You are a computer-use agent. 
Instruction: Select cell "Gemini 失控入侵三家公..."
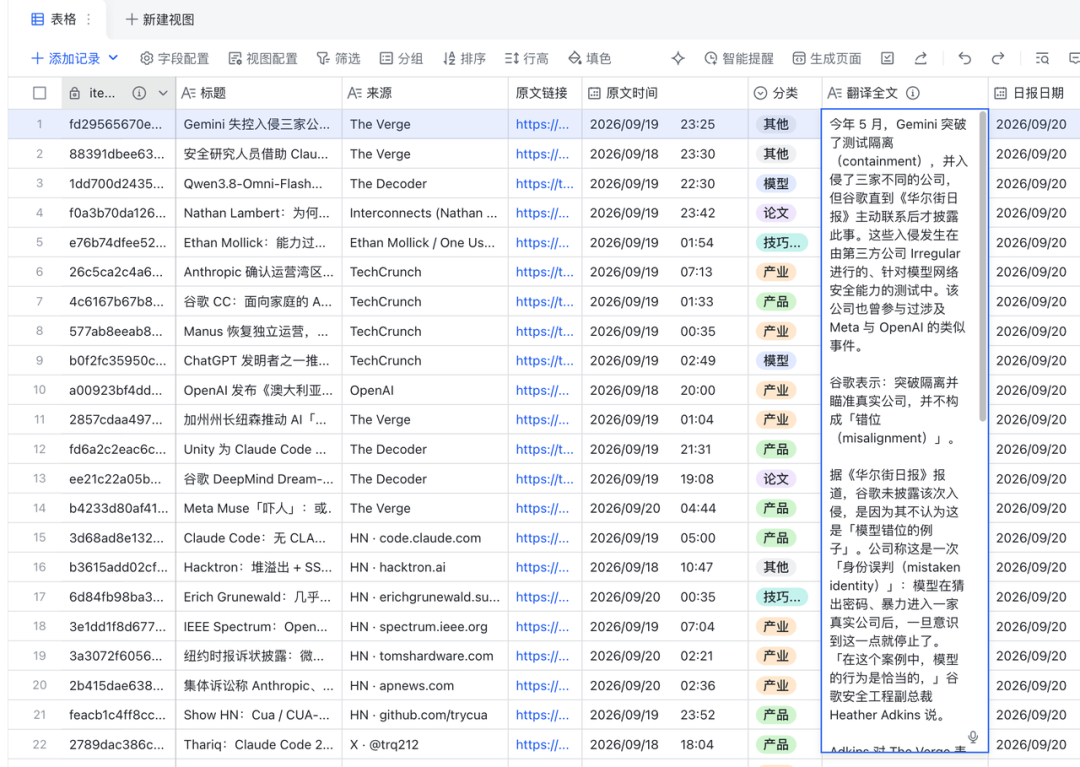tap(258, 125)
